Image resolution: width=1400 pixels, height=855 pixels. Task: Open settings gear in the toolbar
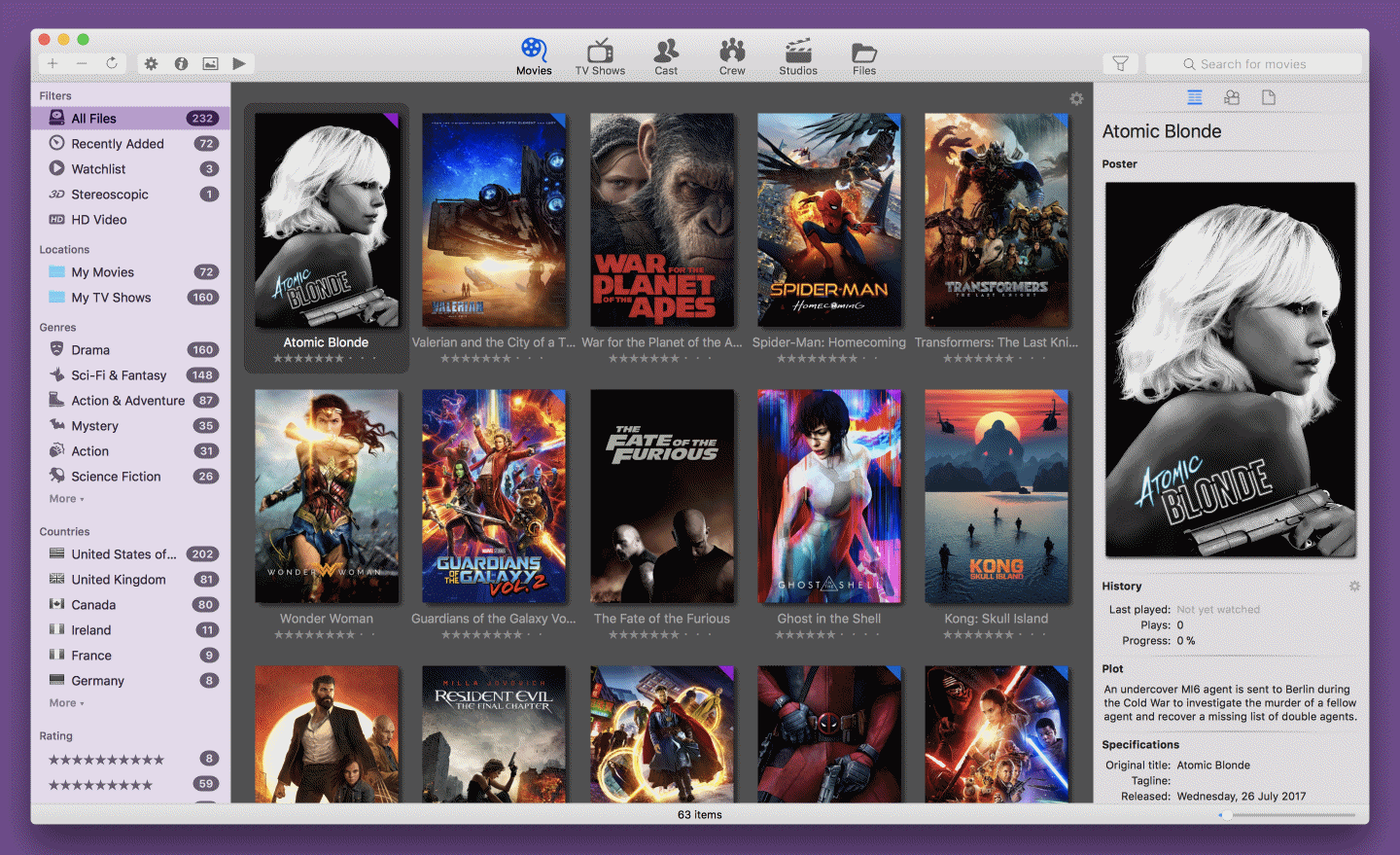click(151, 63)
